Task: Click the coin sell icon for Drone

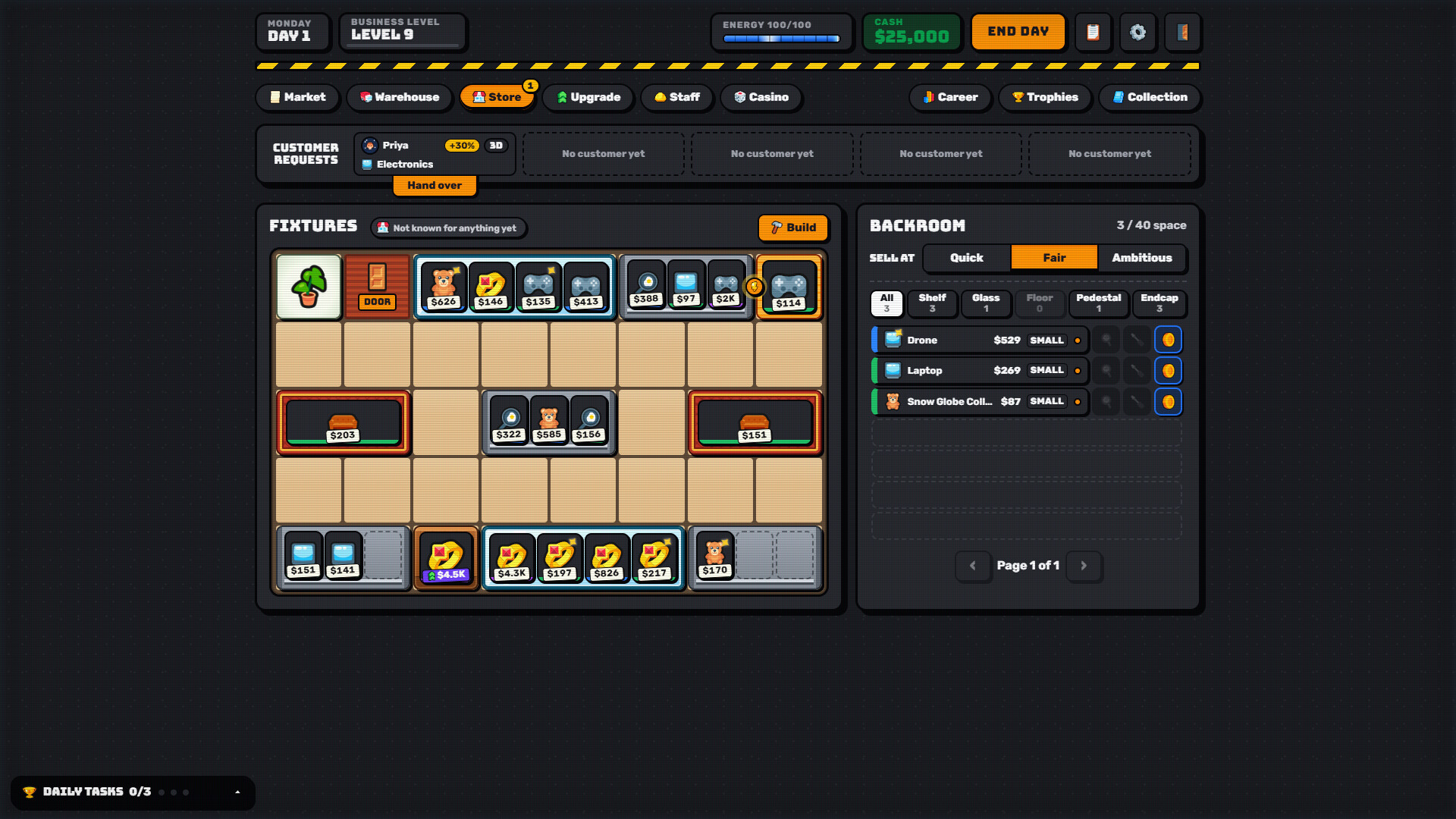Action: [1168, 340]
